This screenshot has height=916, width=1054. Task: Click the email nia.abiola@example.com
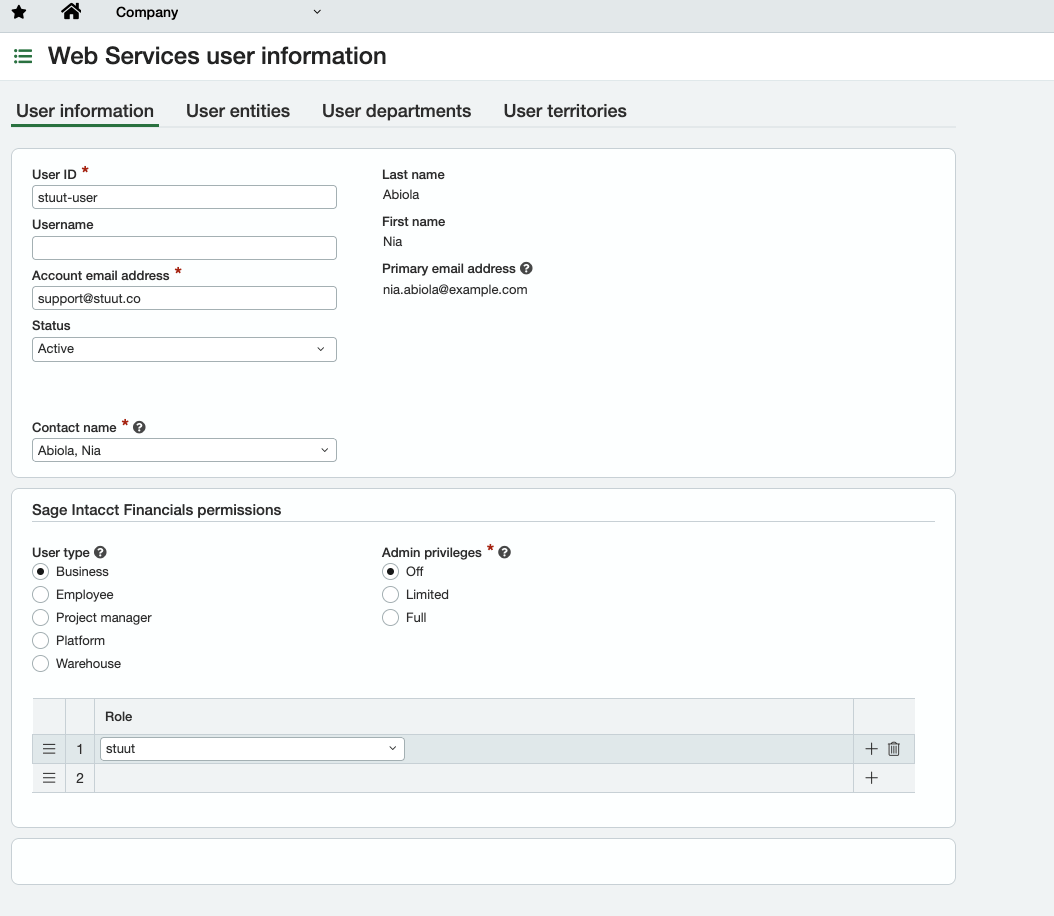click(x=455, y=290)
